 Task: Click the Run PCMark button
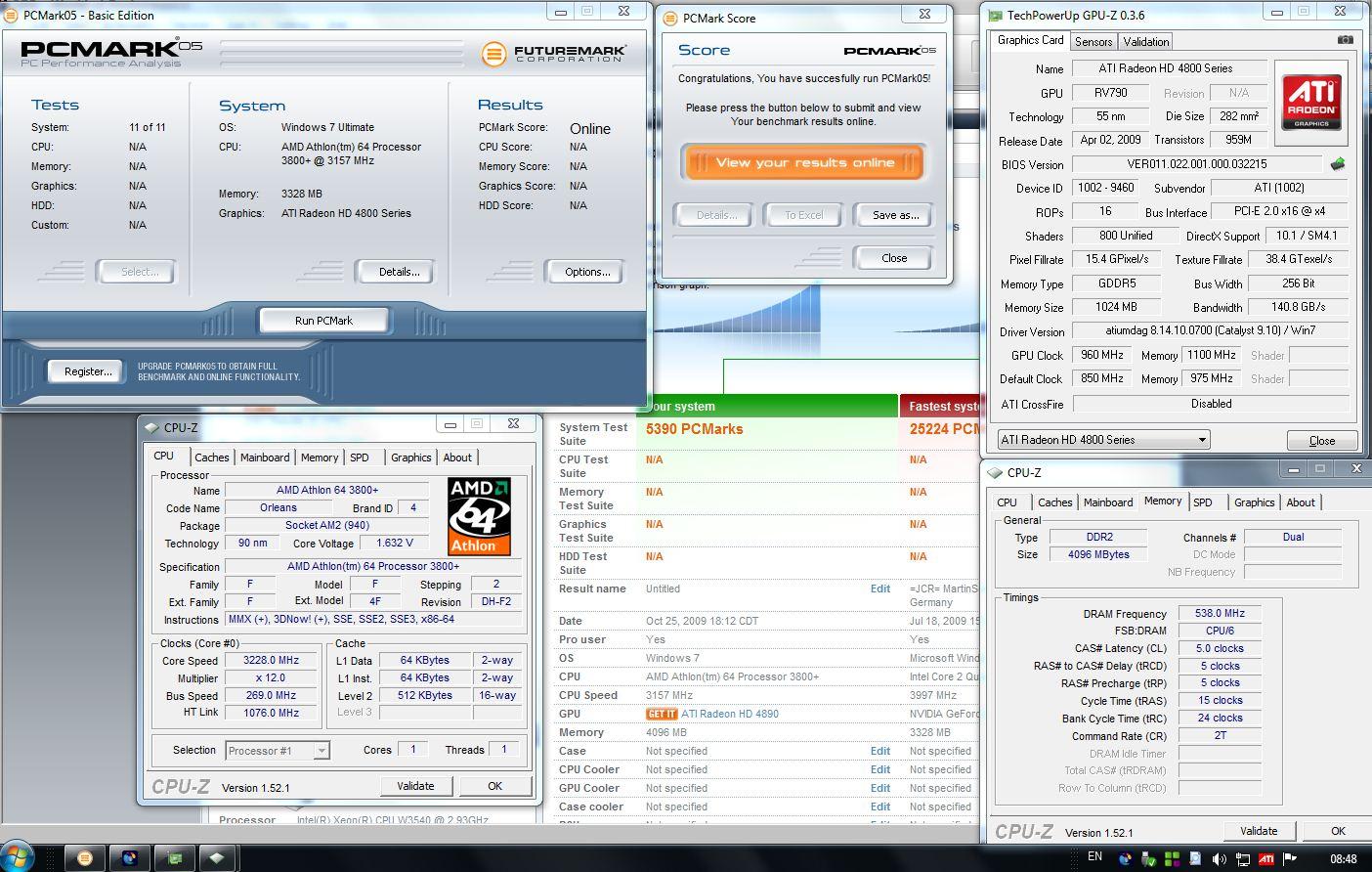click(323, 321)
